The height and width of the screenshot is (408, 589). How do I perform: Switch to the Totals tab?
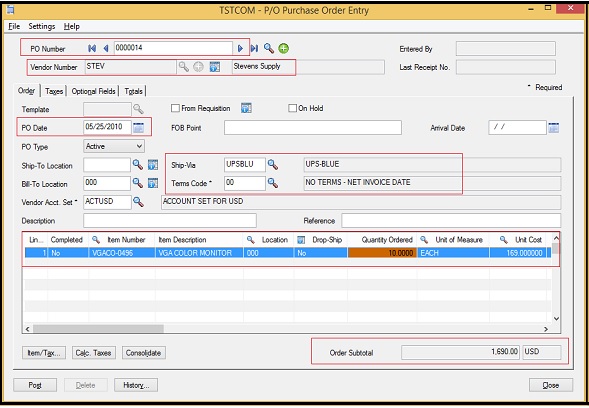(x=134, y=91)
